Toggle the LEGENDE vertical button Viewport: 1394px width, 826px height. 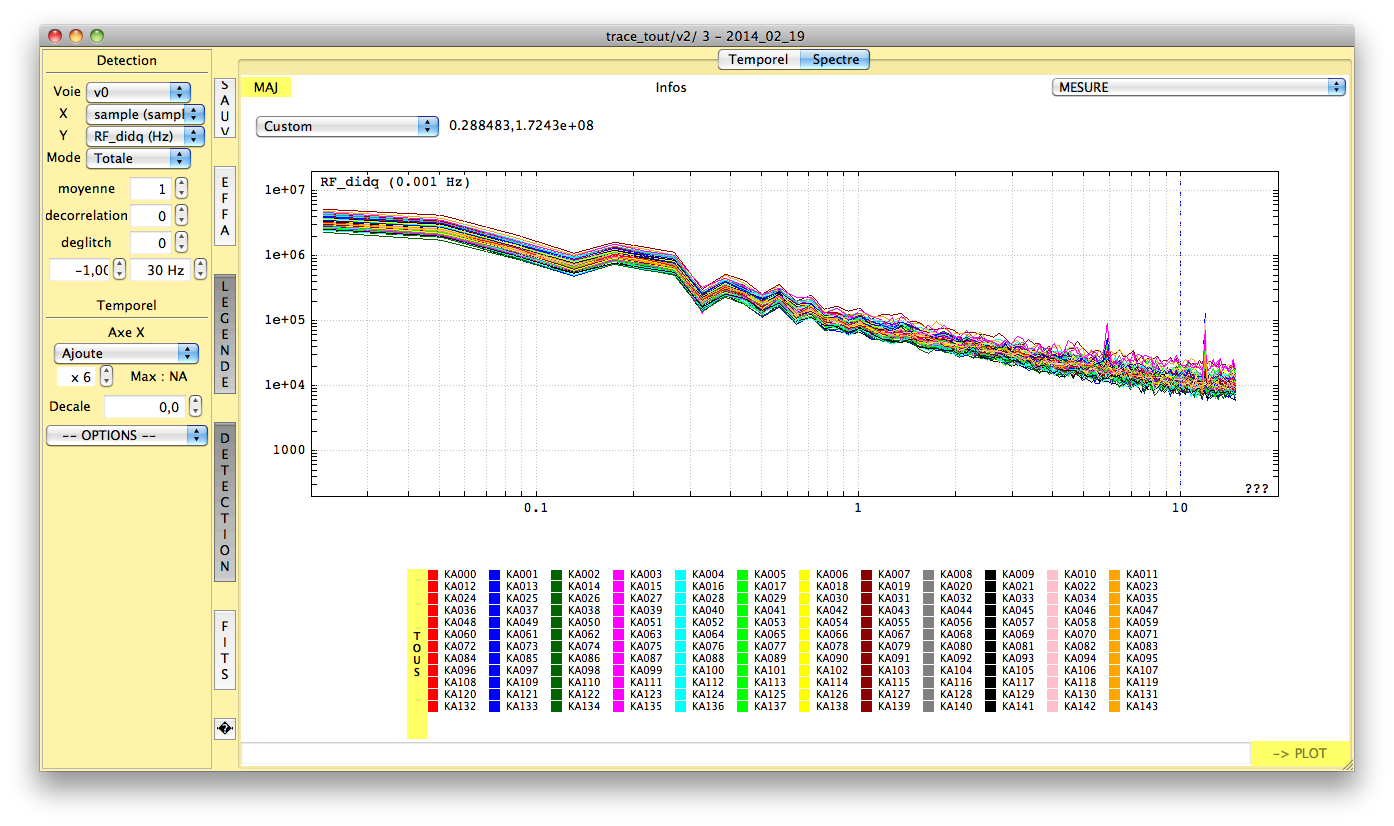pyautogui.click(x=225, y=334)
